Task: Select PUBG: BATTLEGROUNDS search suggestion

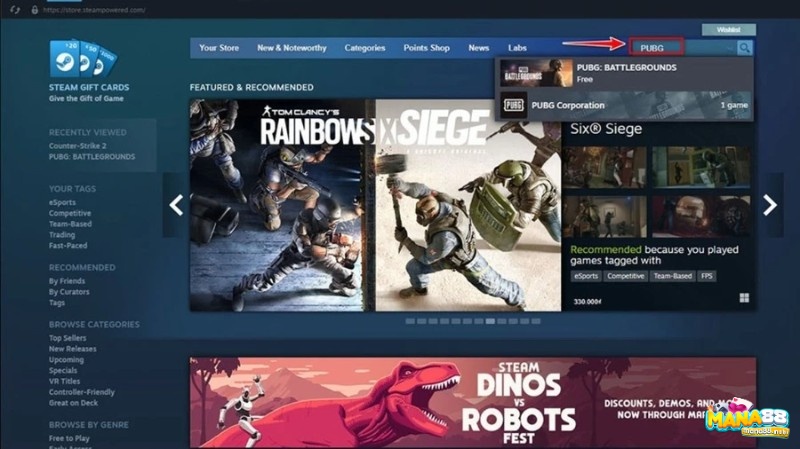Action: [623, 73]
